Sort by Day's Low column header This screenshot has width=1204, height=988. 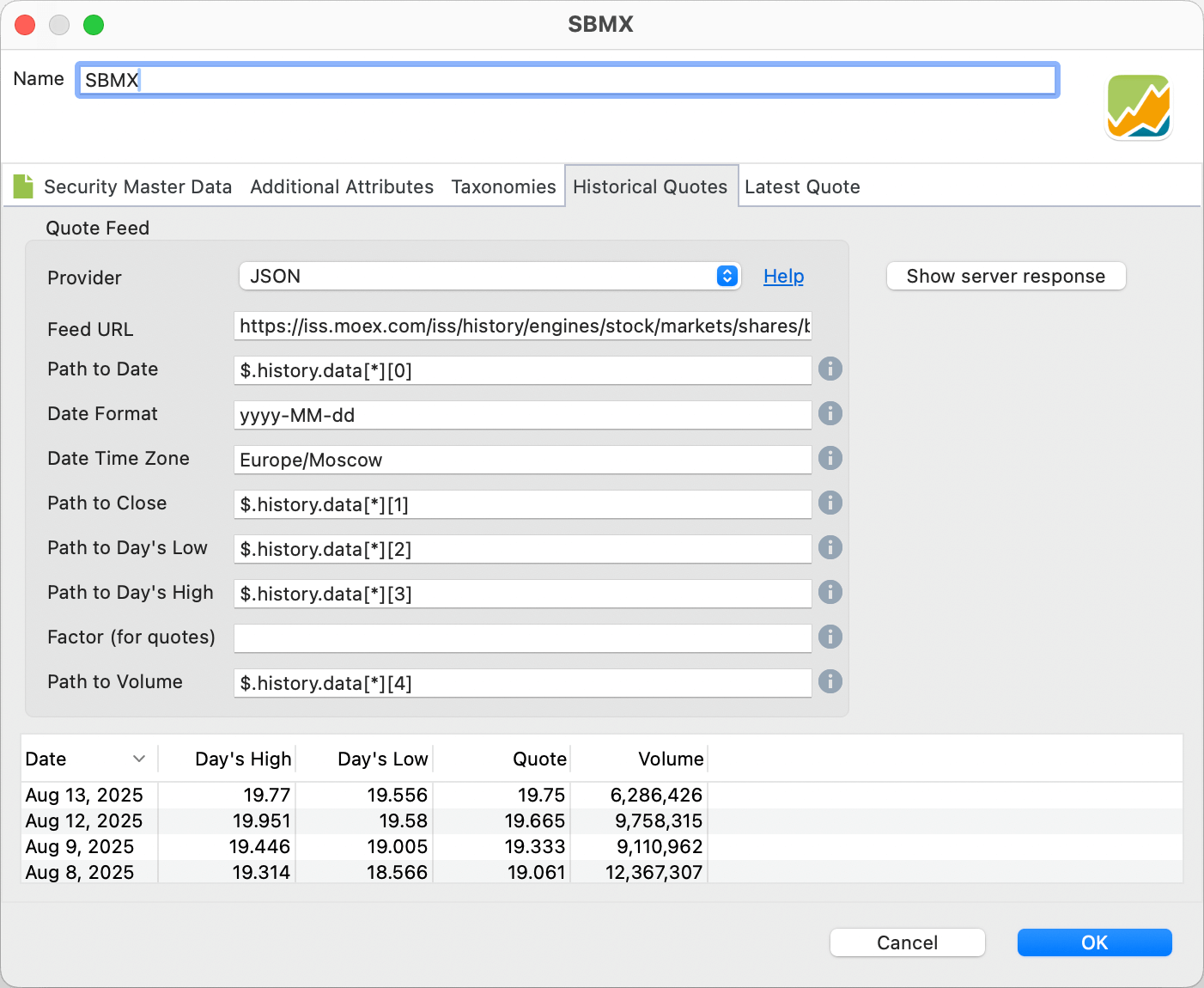[x=364, y=759]
